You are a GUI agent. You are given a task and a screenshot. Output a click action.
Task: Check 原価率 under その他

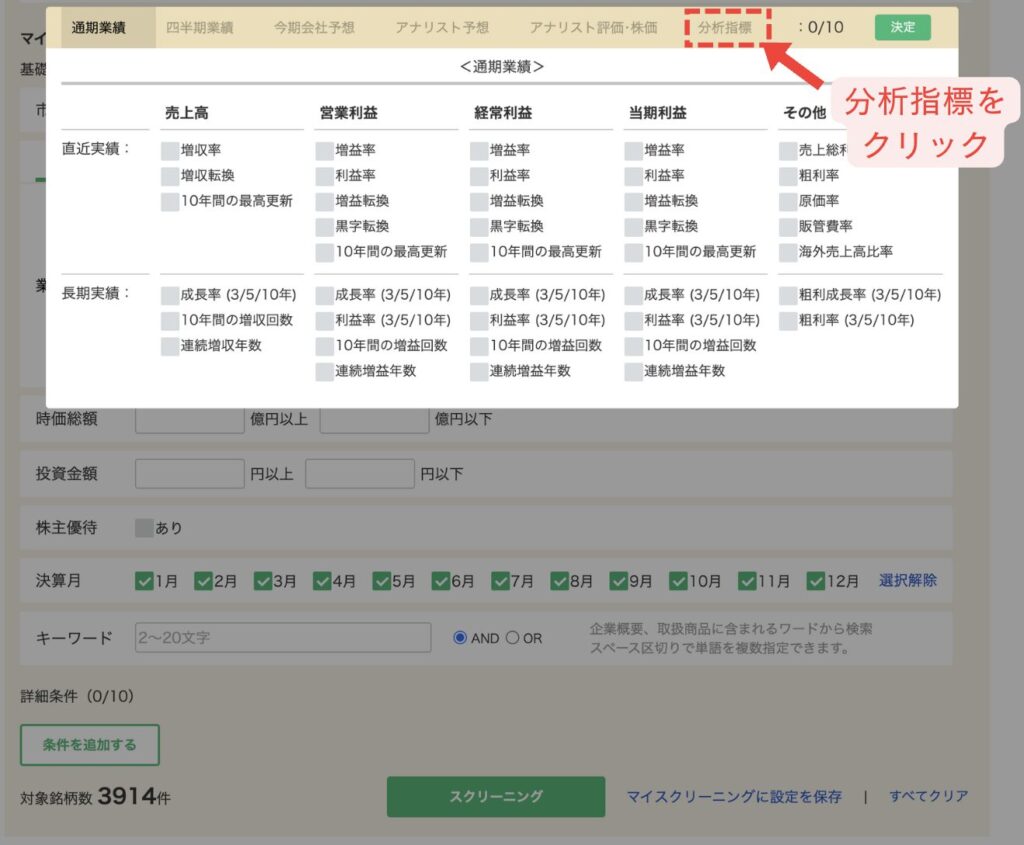tap(788, 202)
